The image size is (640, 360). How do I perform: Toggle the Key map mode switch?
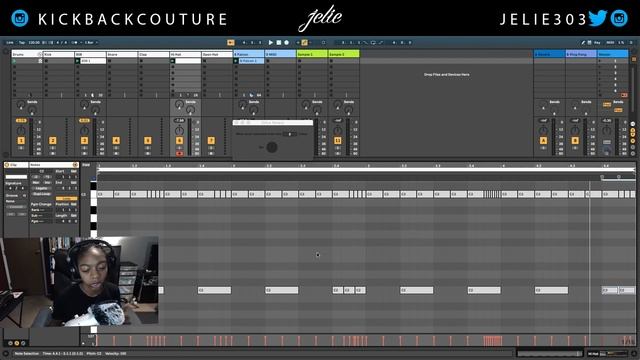click(x=598, y=42)
